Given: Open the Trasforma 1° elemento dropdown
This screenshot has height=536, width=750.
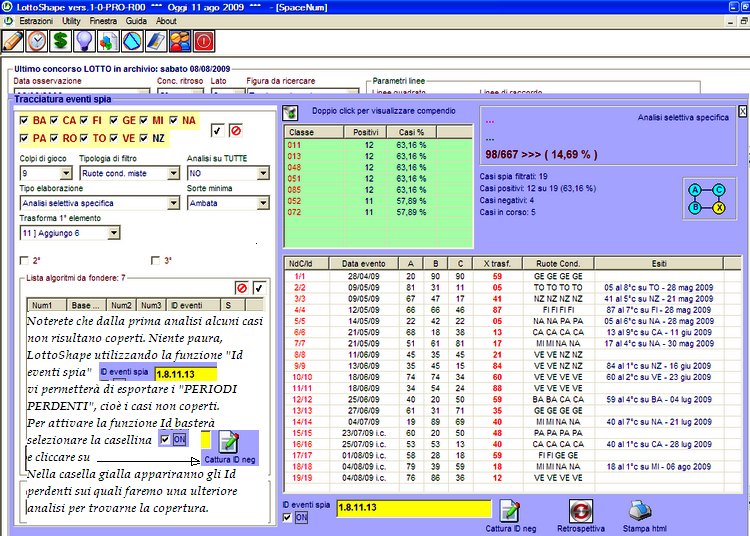Looking at the screenshot, I should point(113,233).
